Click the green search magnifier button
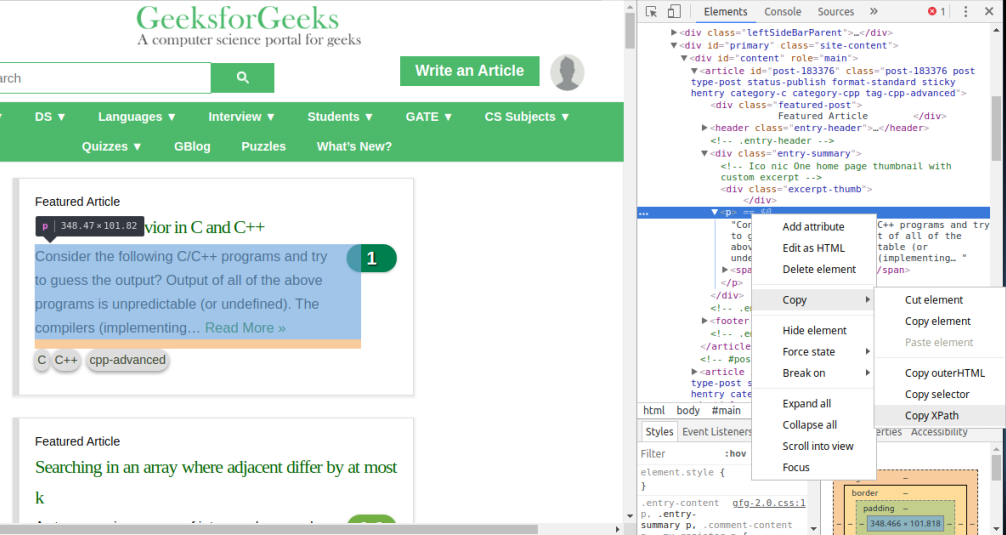Screen dimensions: 1006x535 pos(243,78)
